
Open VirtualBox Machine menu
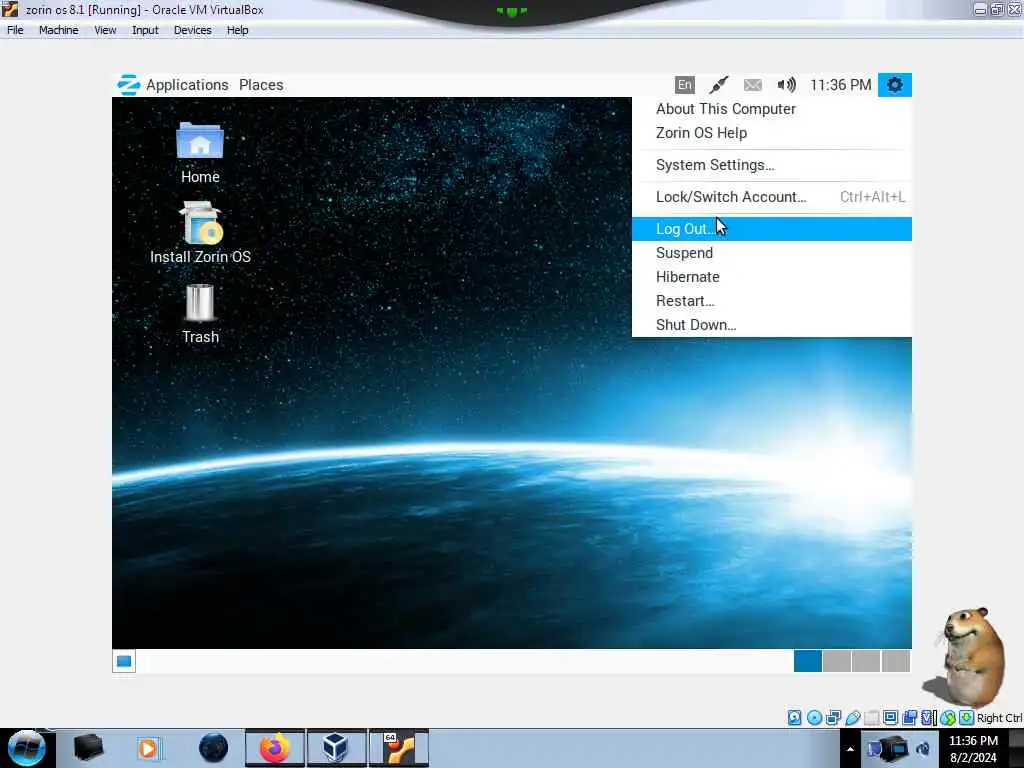58,30
